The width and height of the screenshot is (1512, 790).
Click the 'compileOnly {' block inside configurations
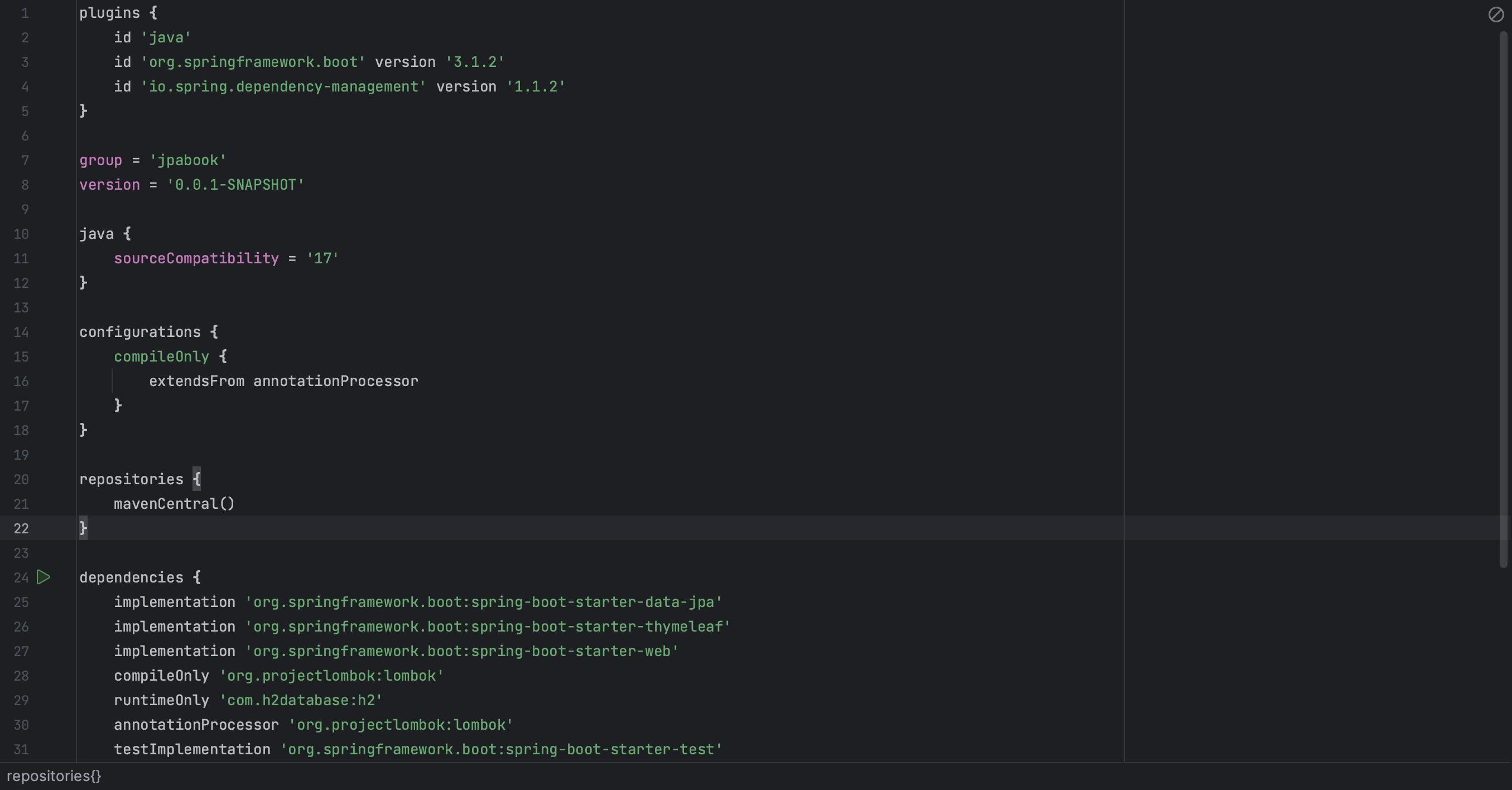(x=170, y=357)
